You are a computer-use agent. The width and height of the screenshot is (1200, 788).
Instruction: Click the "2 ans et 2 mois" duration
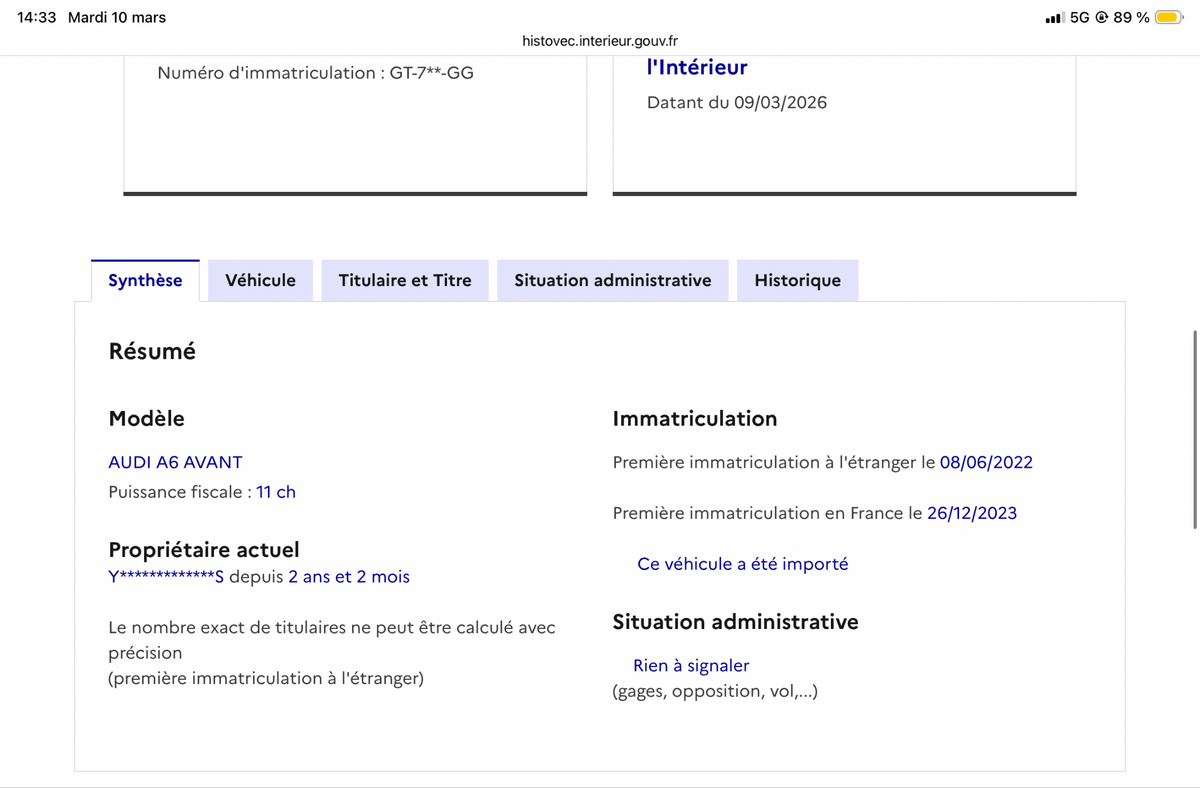tap(349, 577)
